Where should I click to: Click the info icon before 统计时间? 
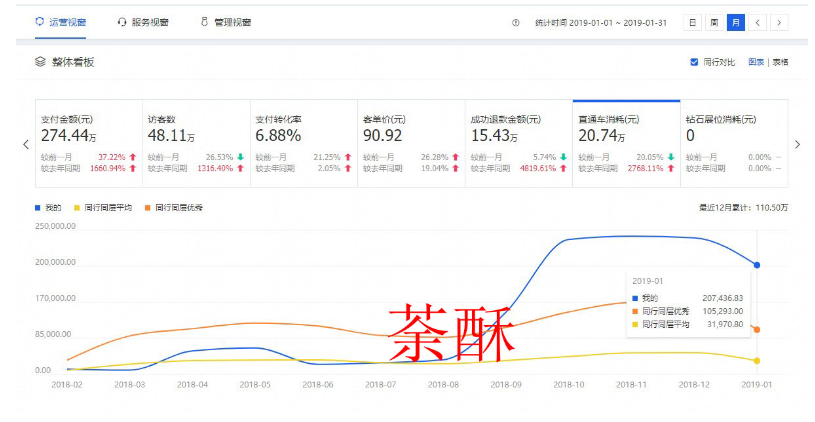516,22
